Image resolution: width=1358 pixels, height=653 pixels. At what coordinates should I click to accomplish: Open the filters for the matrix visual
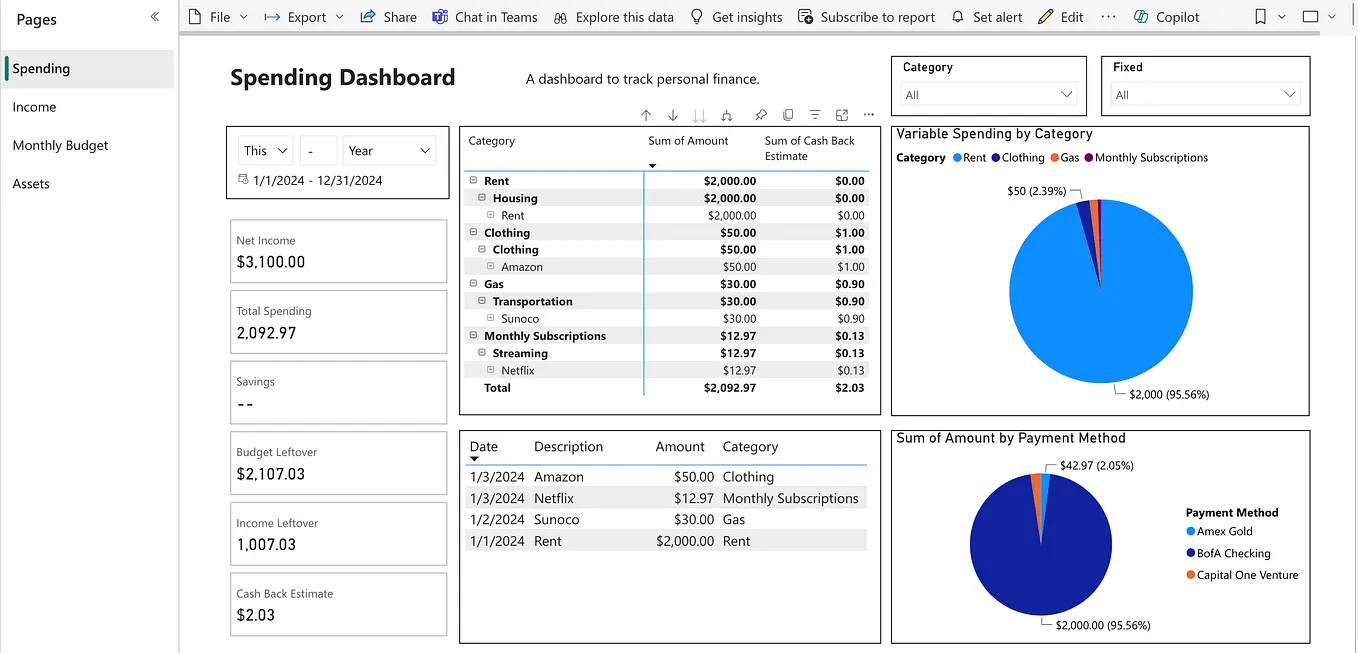pyautogui.click(x=814, y=115)
